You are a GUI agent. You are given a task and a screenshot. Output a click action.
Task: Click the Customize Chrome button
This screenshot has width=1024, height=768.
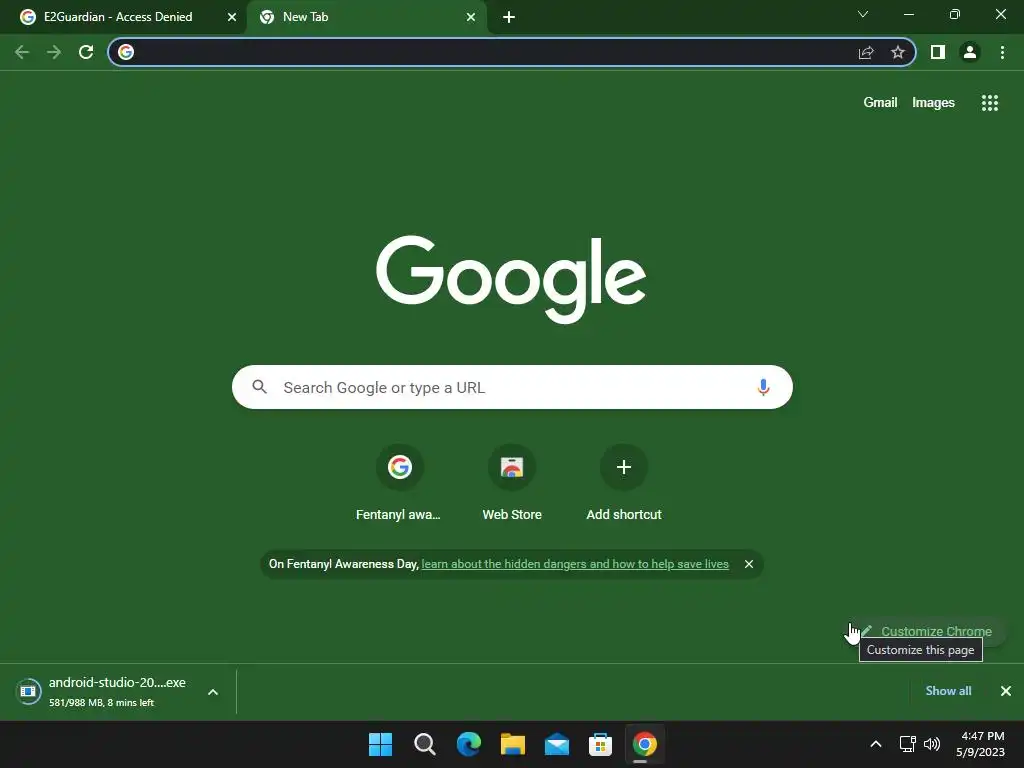(x=927, y=632)
